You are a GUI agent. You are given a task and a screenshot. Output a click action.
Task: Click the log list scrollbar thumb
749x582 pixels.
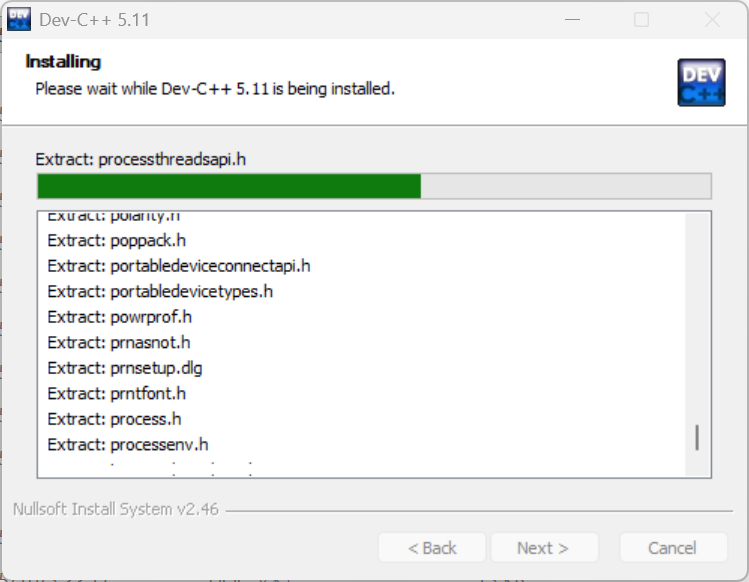697,437
